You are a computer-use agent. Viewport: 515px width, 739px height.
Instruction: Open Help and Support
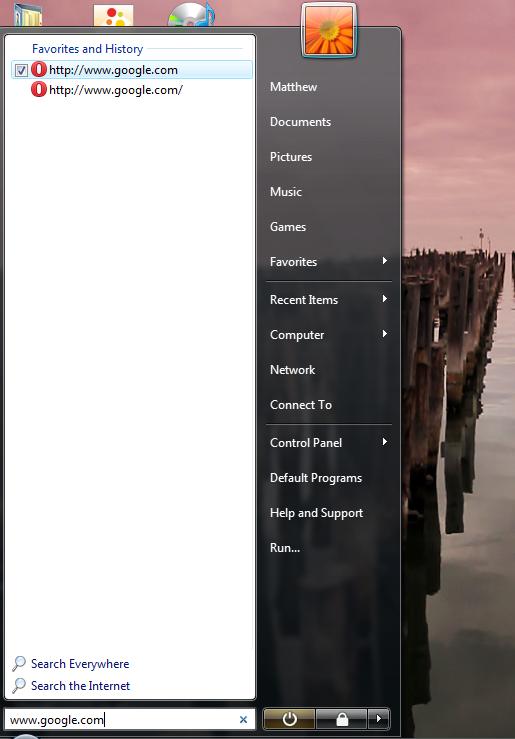316,513
